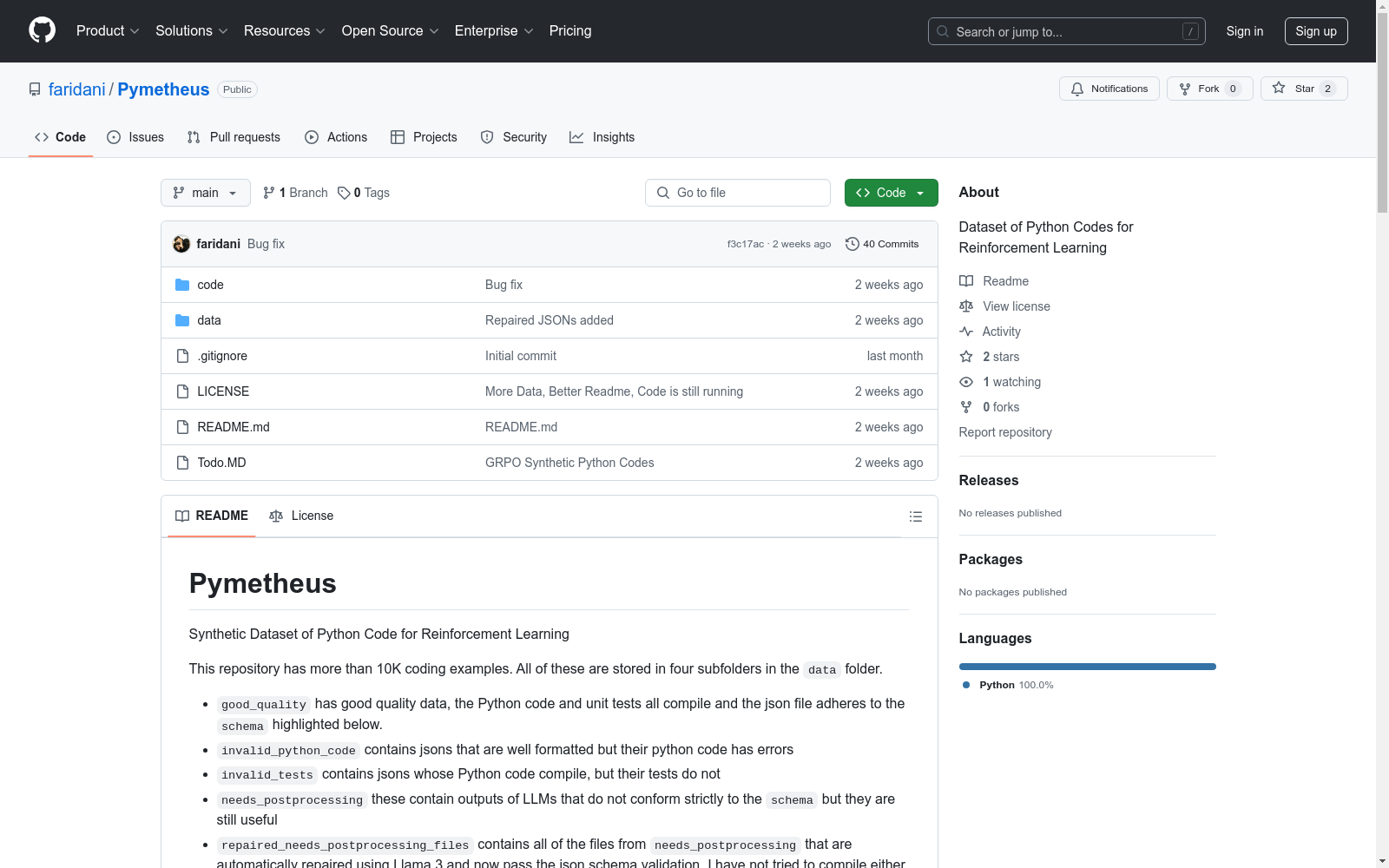Switch to the Actions tab
This screenshot has height=868, width=1389.
[x=336, y=137]
